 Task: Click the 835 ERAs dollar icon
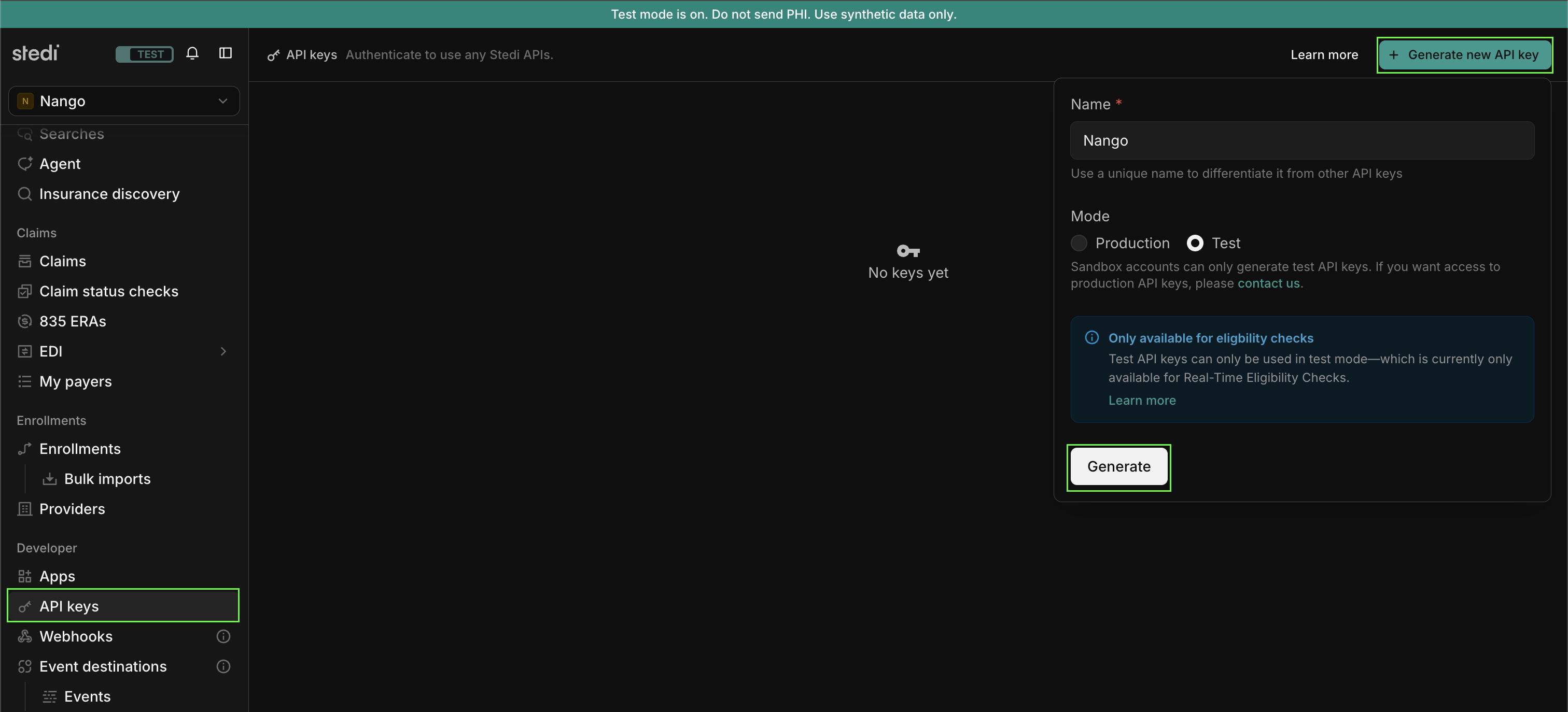[x=25, y=321]
